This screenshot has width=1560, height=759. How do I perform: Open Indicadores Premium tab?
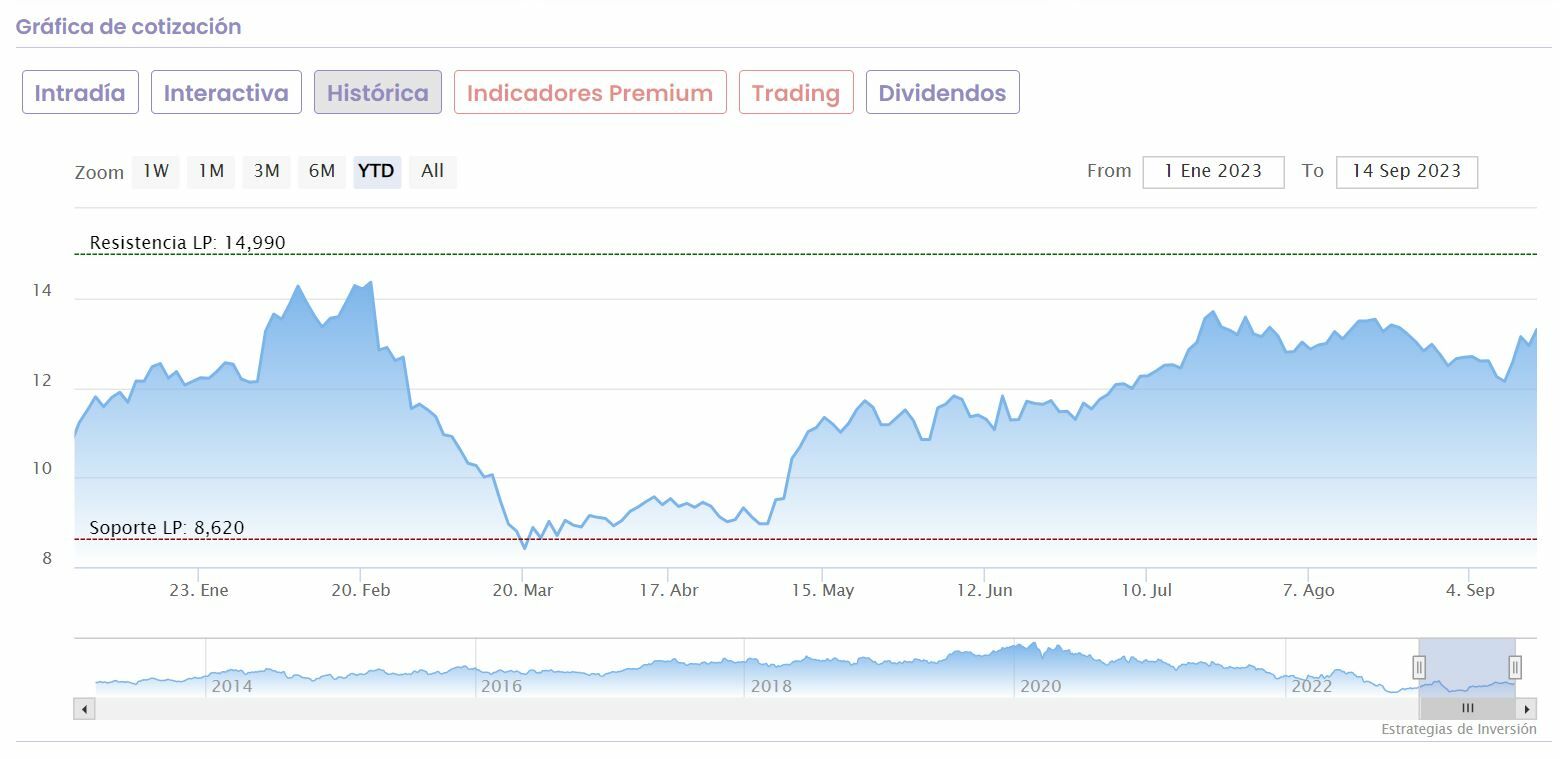coord(590,93)
